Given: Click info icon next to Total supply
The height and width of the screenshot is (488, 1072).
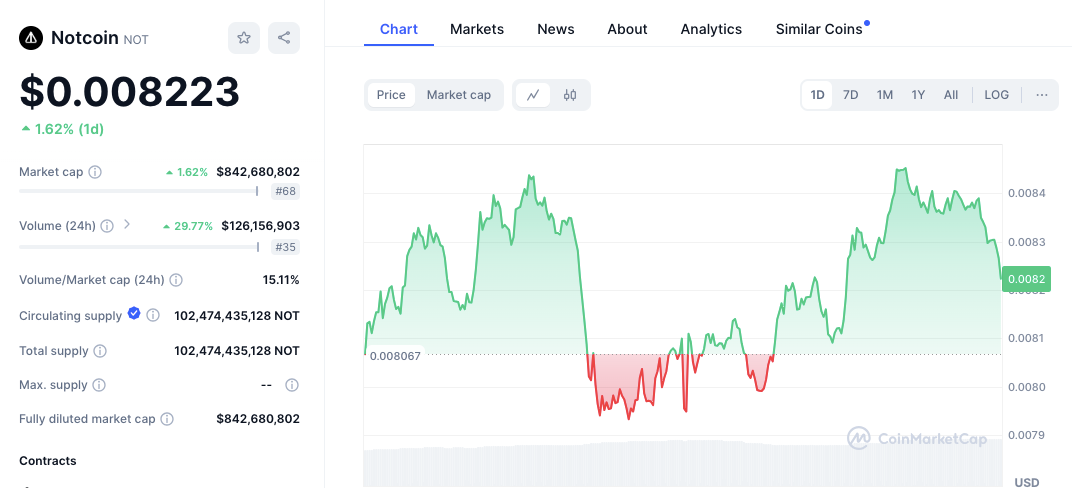Looking at the screenshot, I should tap(100, 351).
